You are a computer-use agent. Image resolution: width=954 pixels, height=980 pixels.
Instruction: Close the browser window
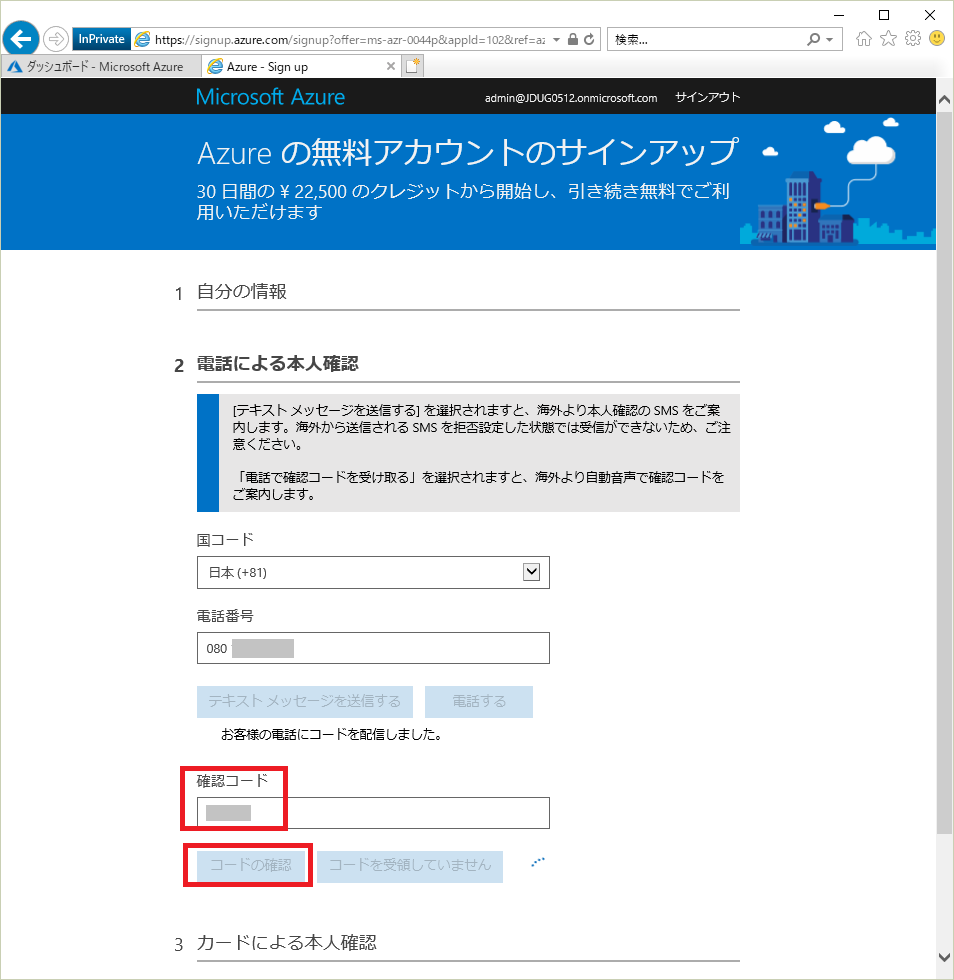point(930,14)
